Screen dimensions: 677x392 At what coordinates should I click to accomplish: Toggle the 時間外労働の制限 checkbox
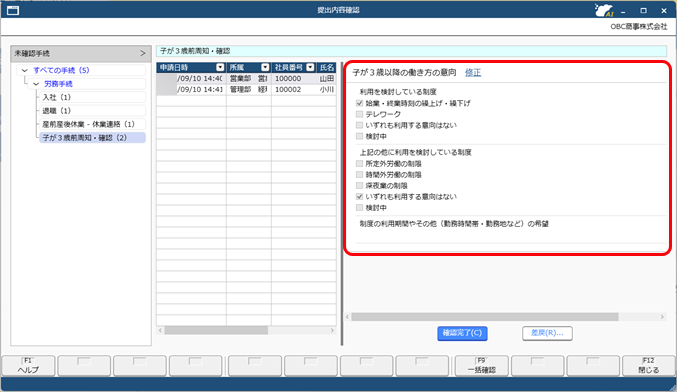[x=359, y=175]
